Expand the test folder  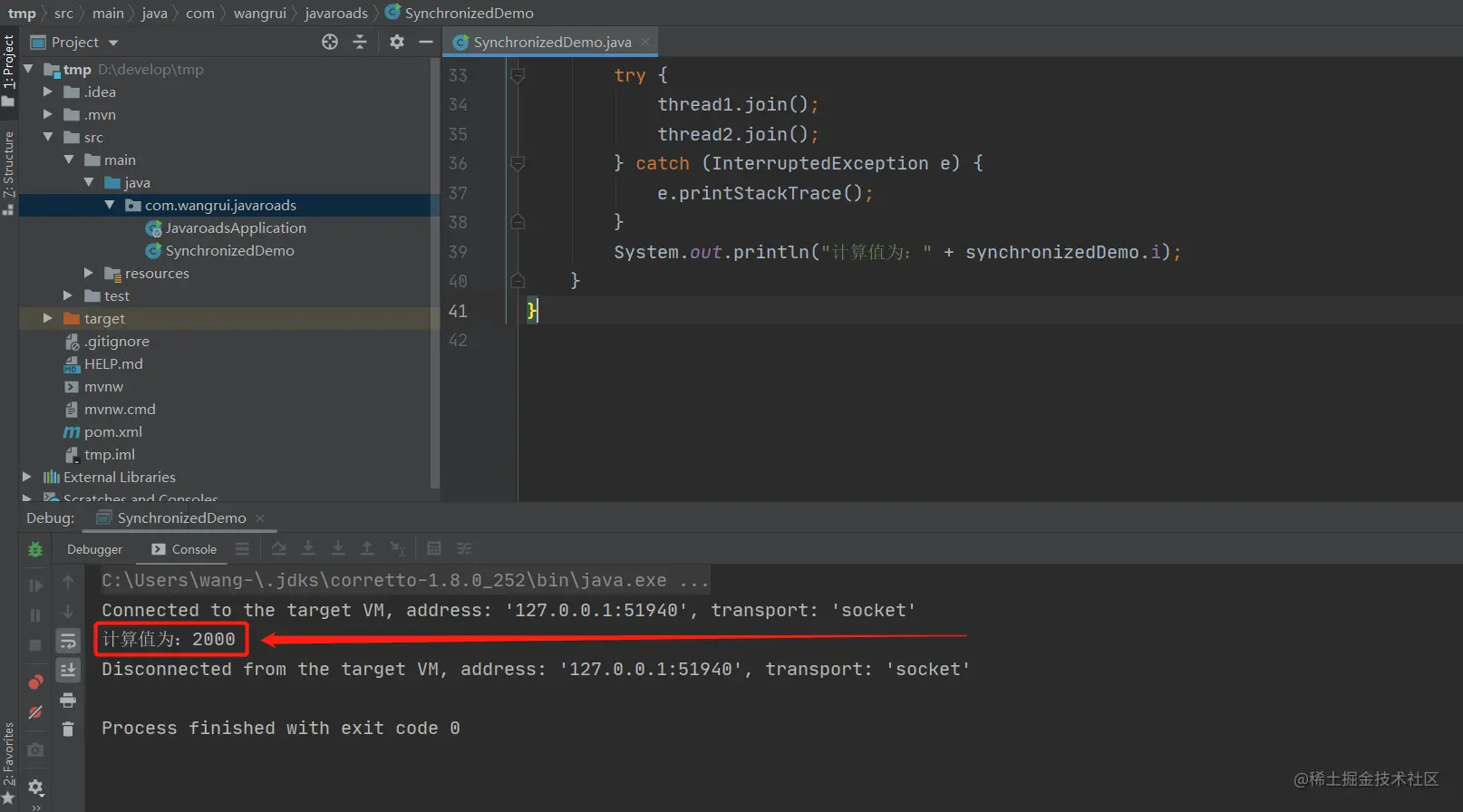[68, 295]
